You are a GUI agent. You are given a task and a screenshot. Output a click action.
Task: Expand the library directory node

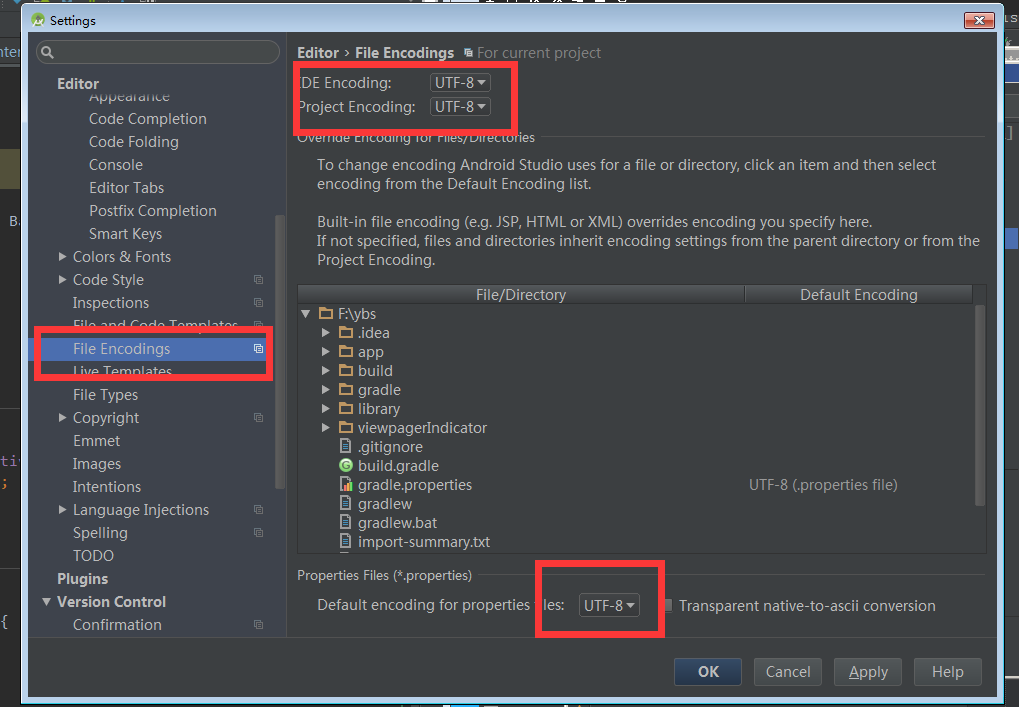(x=326, y=409)
